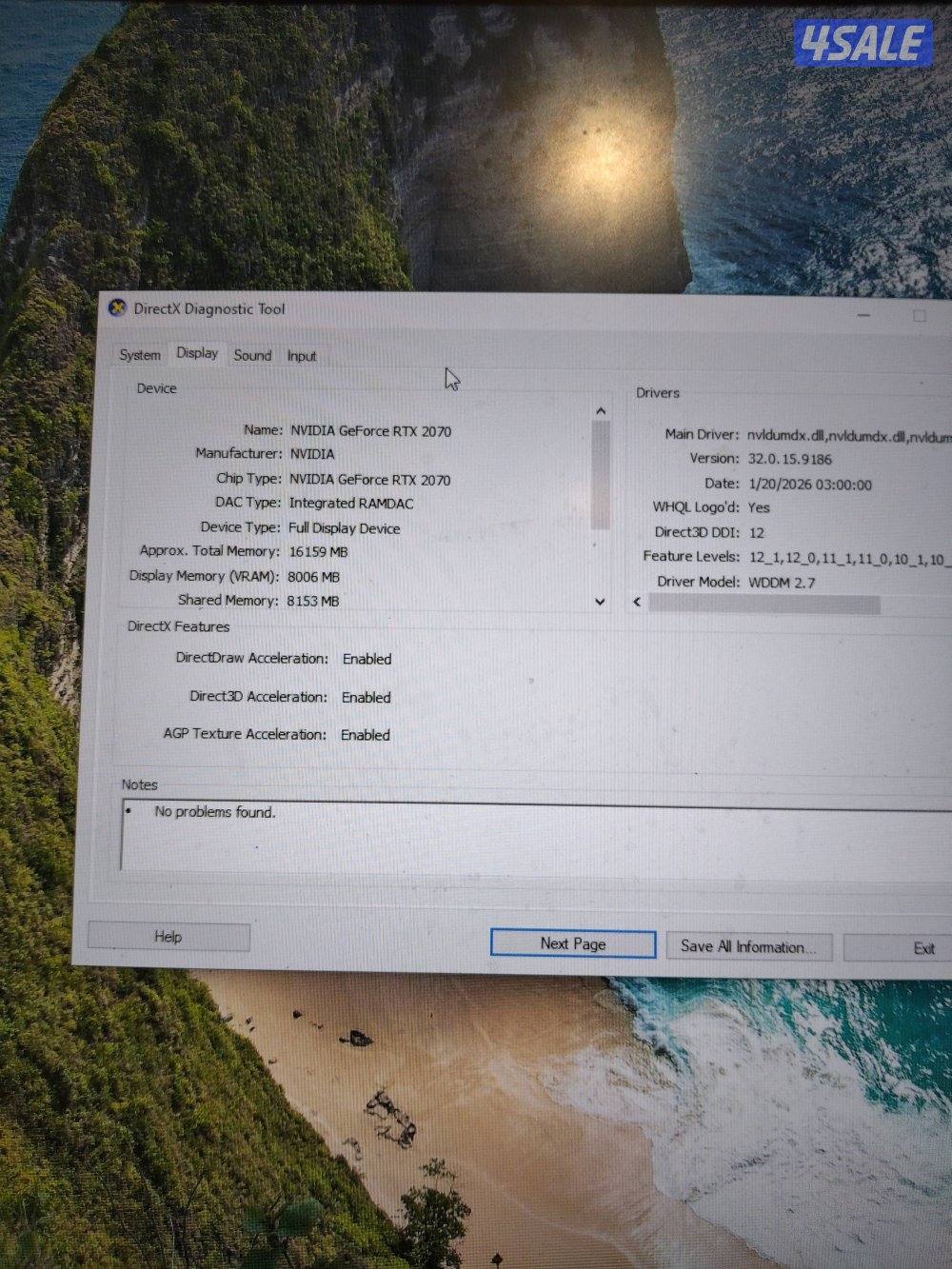Viewport: 952px width, 1269px height.
Task: Click the Name value NVIDIA GeForce RTX 2070
Action: [x=370, y=431]
